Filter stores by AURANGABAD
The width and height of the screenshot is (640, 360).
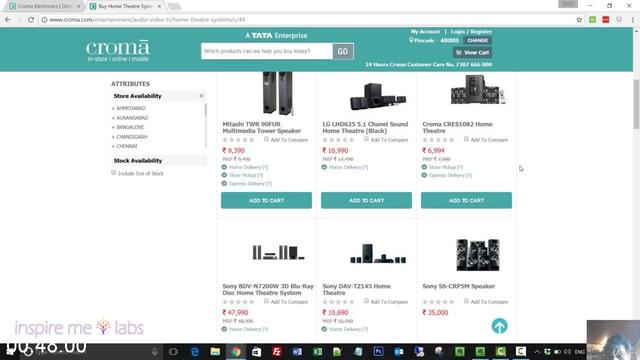pyautogui.click(x=132, y=118)
